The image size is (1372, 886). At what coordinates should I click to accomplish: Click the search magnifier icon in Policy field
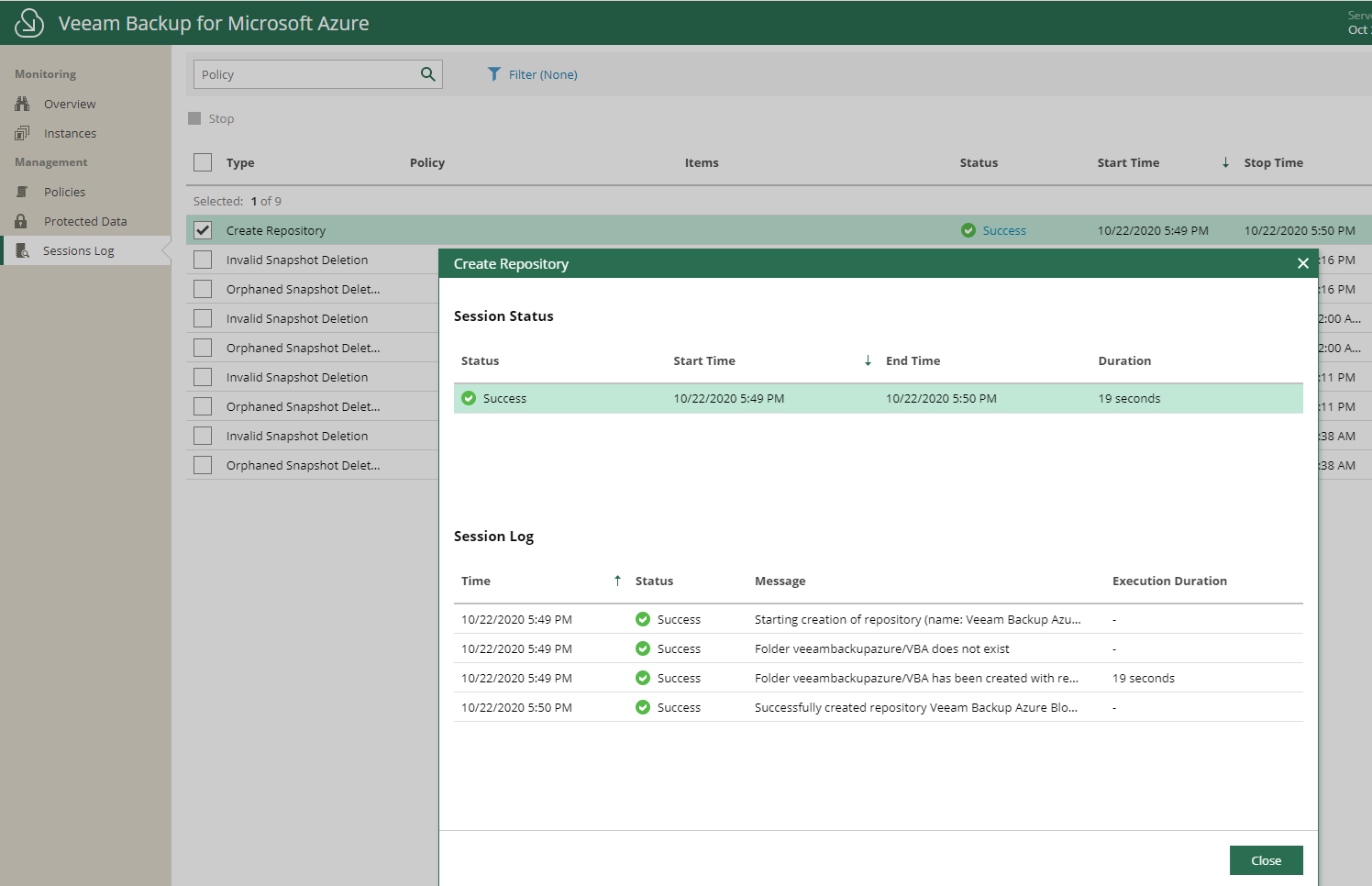coord(427,74)
